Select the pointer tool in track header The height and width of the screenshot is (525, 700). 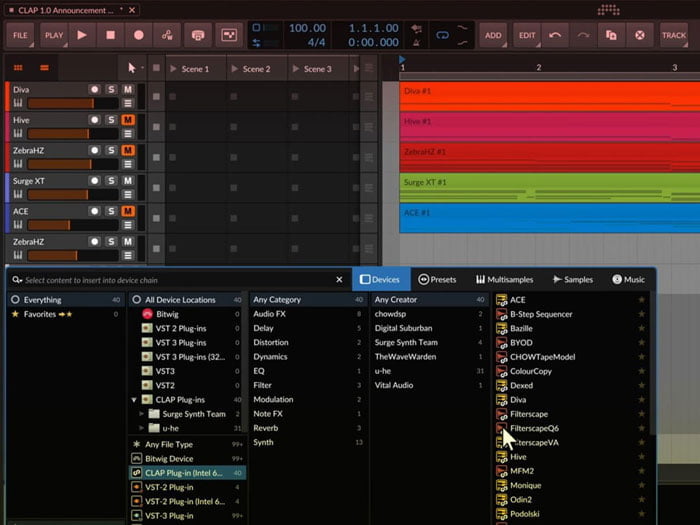(x=131, y=68)
